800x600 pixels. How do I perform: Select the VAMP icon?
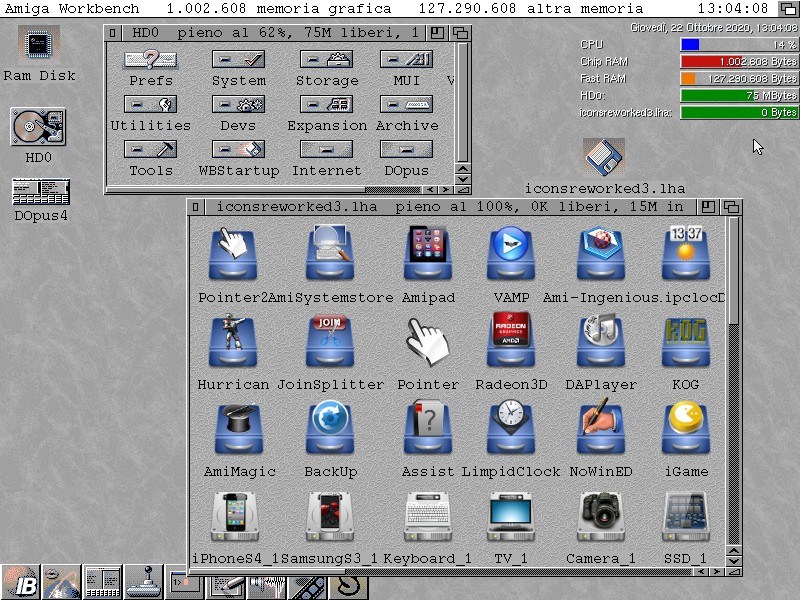(x=511, y=255)
